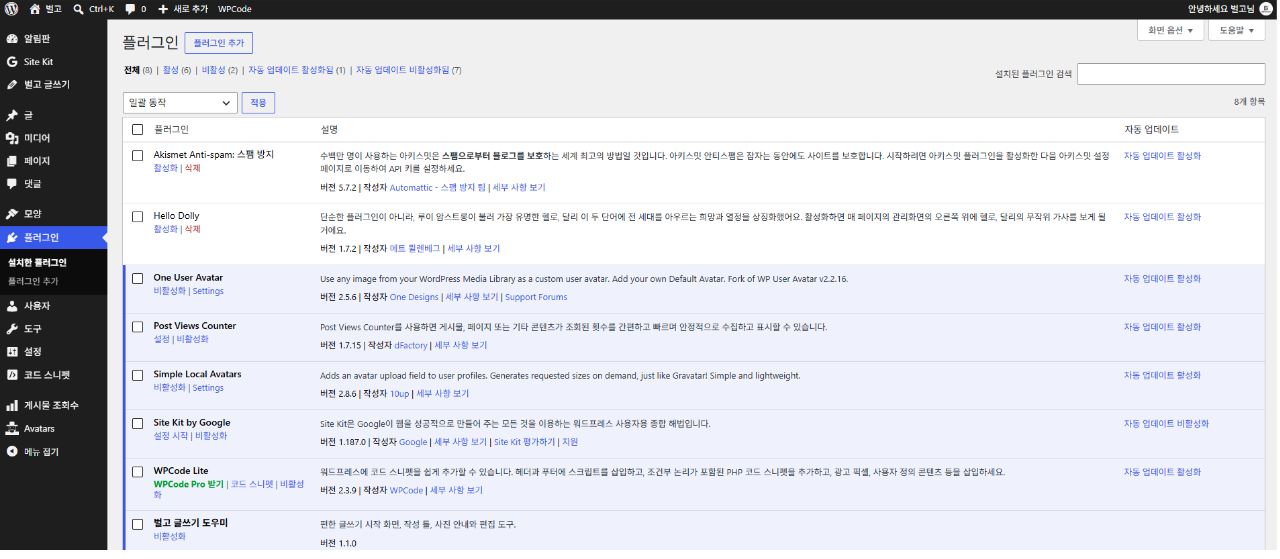Delete Hello Dolly via 삭제 link

[193, 229]
